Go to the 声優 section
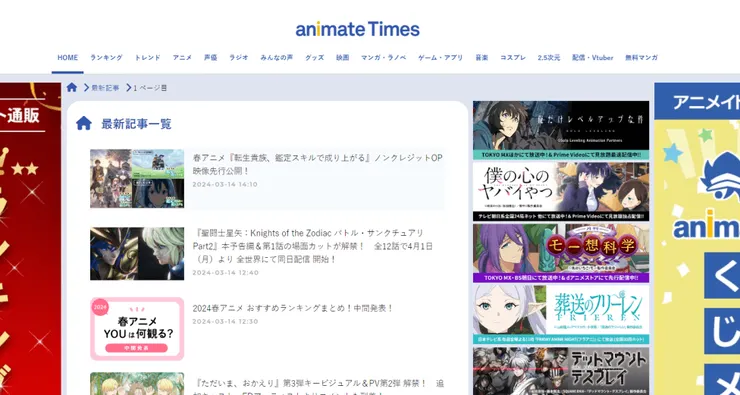Image resolution: width=740 pixels, height=395 pixels. click(210, 58)
